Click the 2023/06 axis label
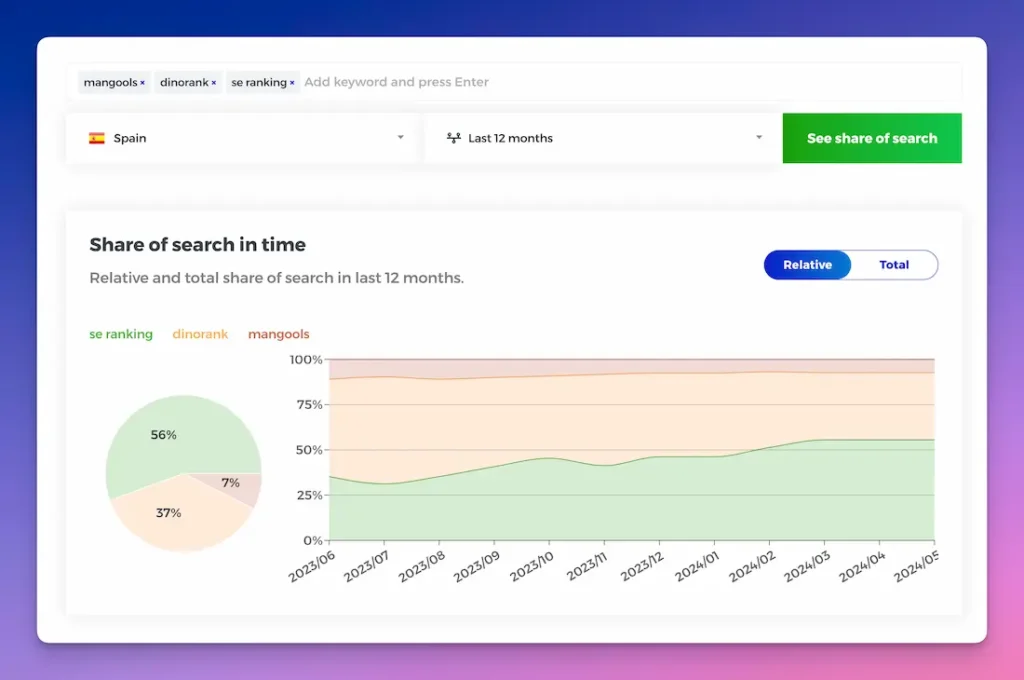 pos(313,564)
